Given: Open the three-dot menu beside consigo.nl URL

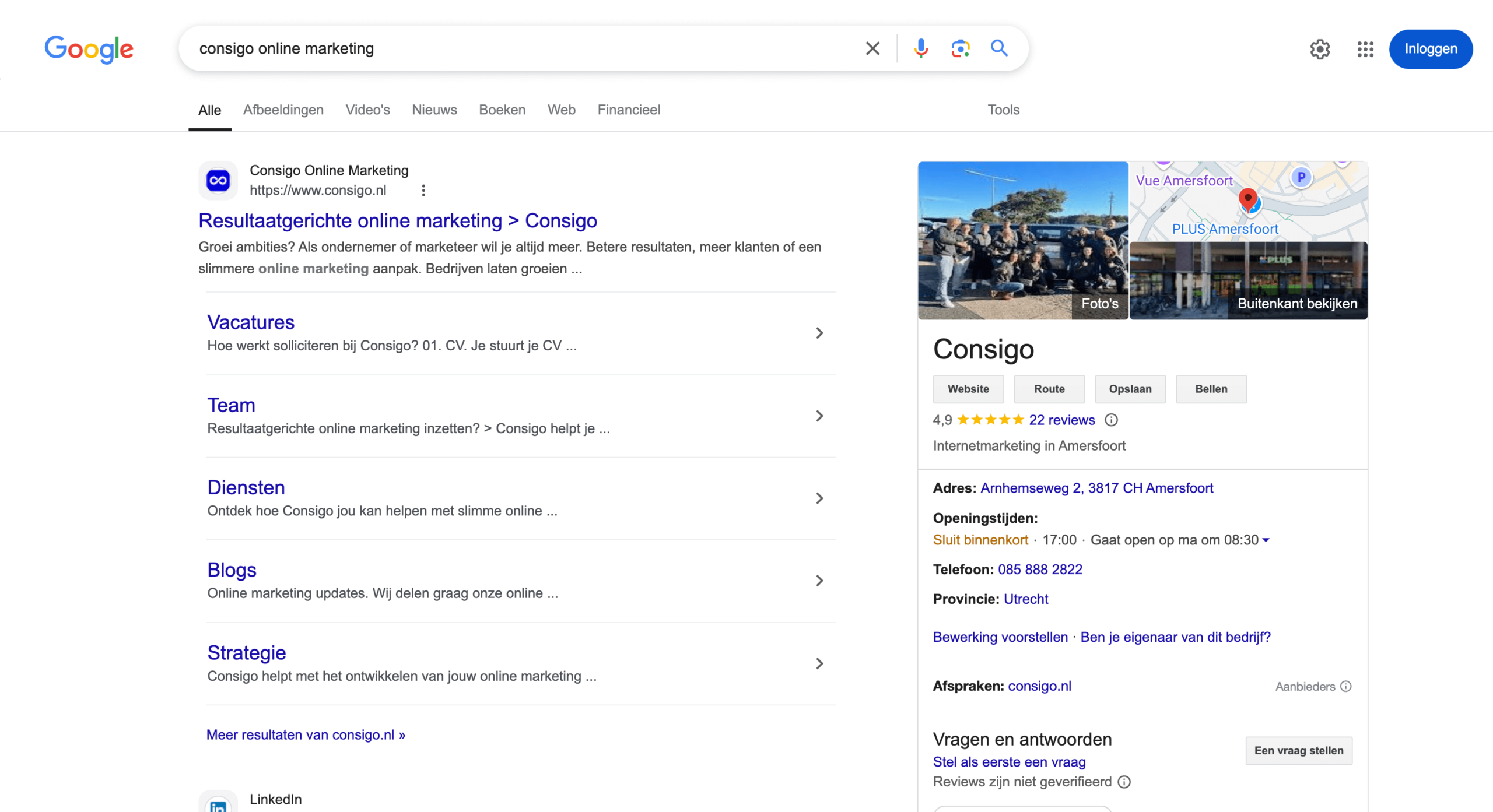Looking at the screenshot, I should [423, 190].
